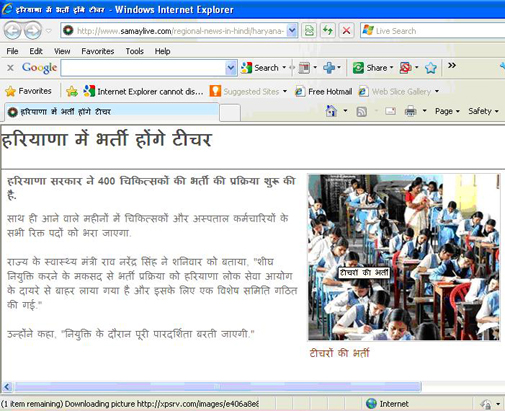This screenshot has height=411, width=505.
Task: Open the Safety command menu
Action: (483, 111)
